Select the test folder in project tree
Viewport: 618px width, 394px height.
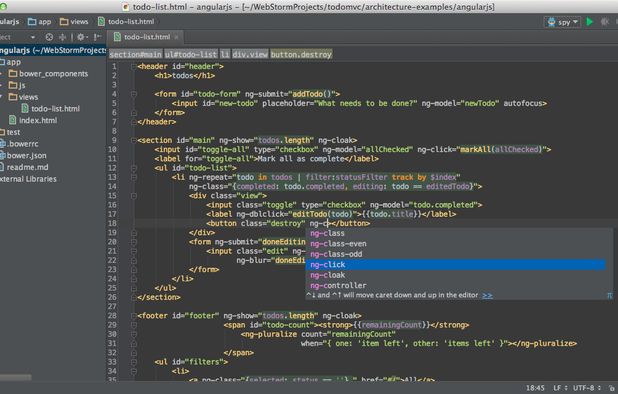10,132
